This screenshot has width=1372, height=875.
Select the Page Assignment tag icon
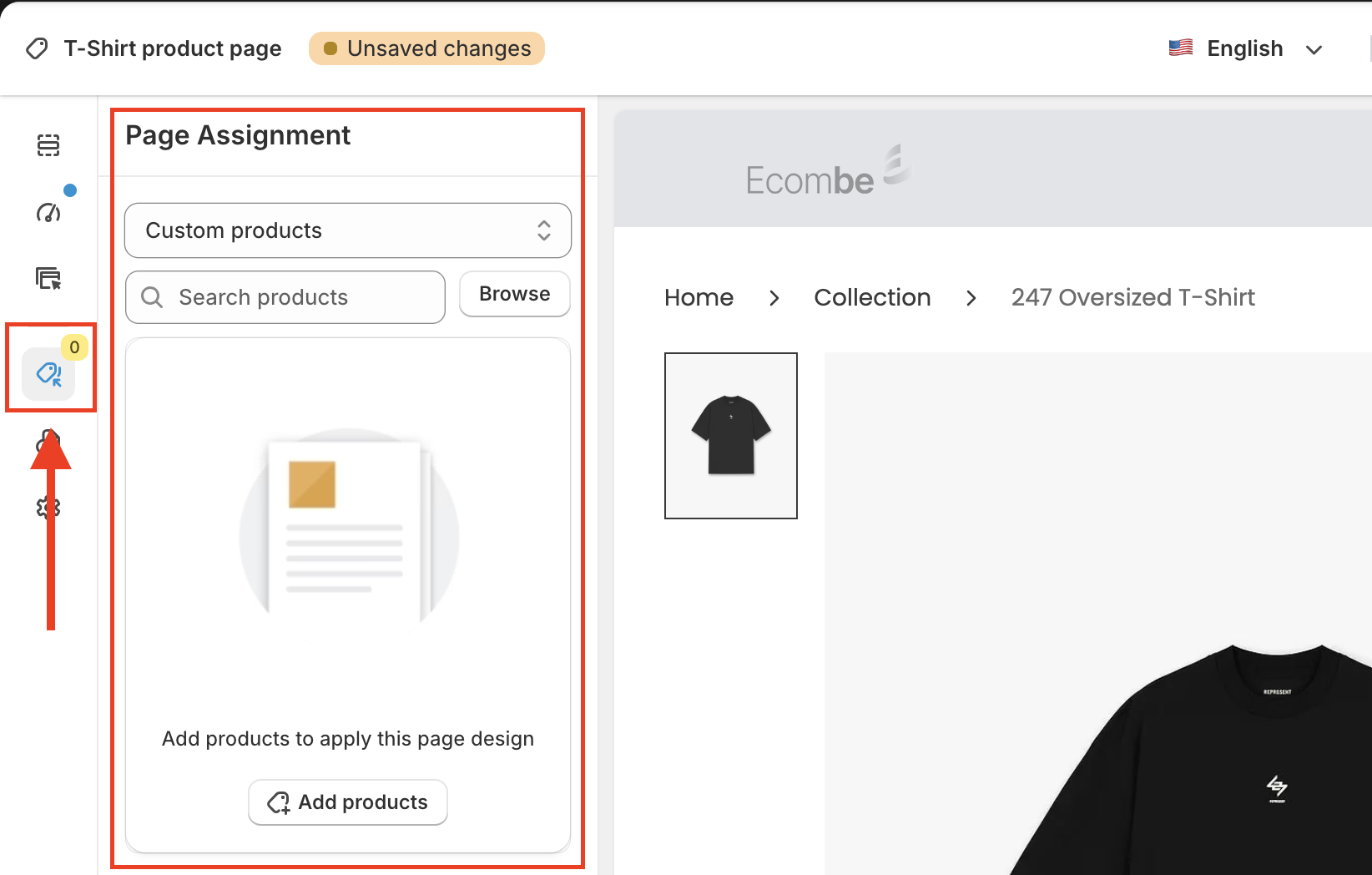[48, 374]
